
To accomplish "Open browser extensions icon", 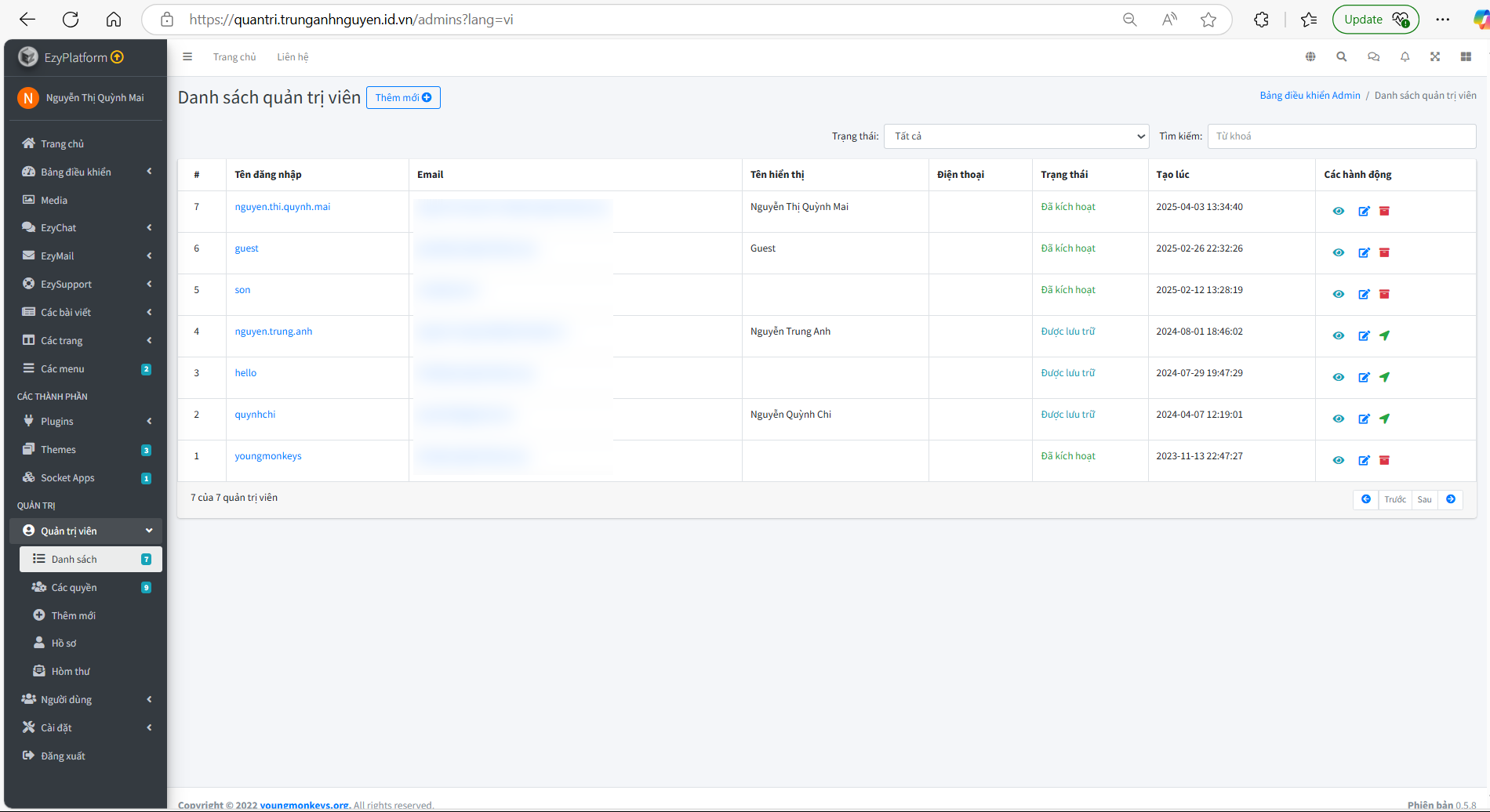I will point(1261,20).
